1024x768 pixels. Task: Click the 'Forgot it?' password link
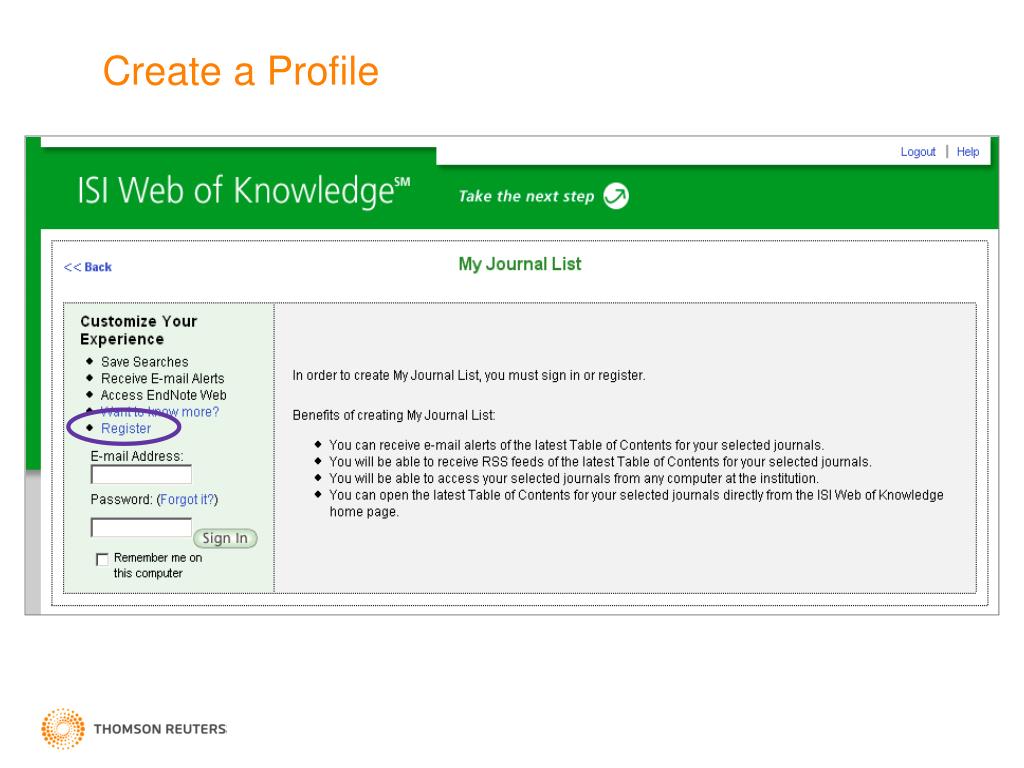click(187, 500)
